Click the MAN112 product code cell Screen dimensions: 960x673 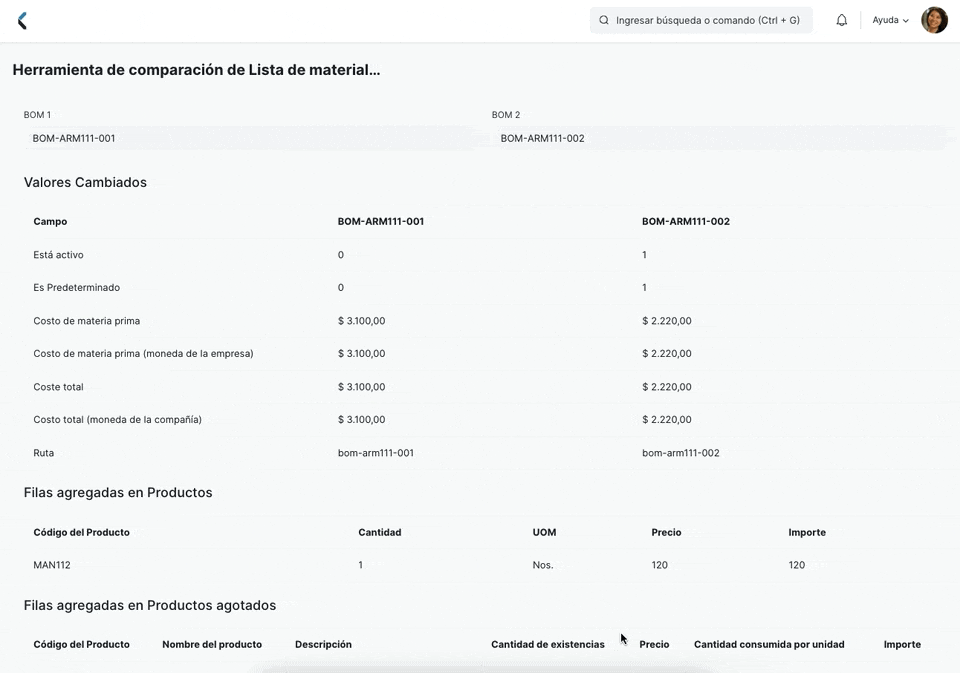[x=51, y=564]
